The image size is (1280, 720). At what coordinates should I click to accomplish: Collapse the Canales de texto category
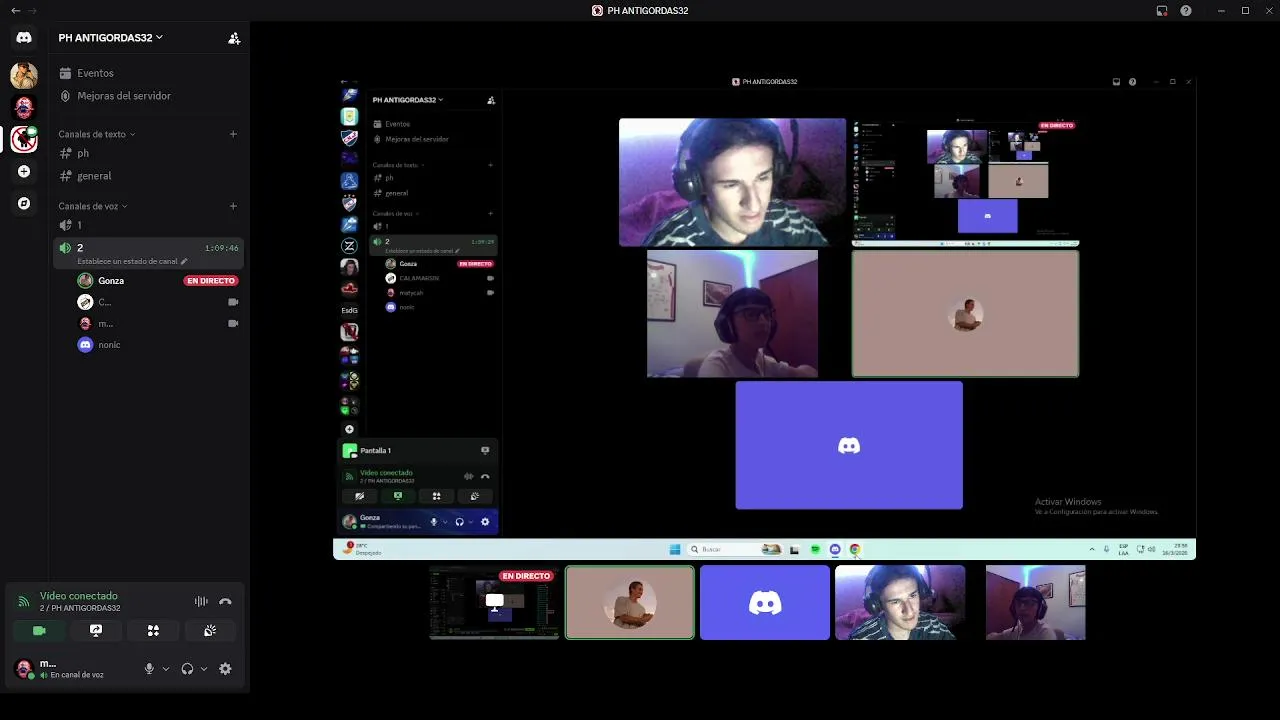tap(96, 134)
